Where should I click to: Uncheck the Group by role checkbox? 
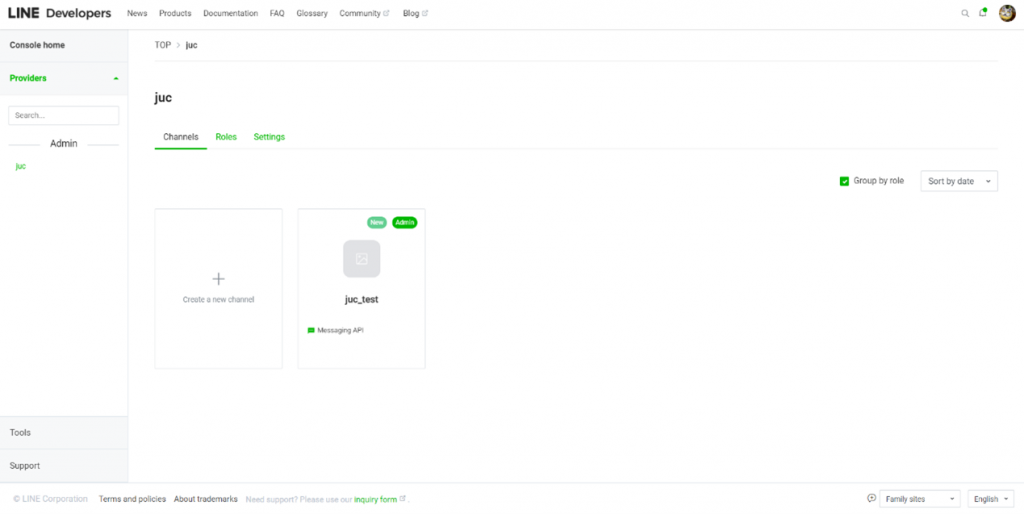(844, 181)
